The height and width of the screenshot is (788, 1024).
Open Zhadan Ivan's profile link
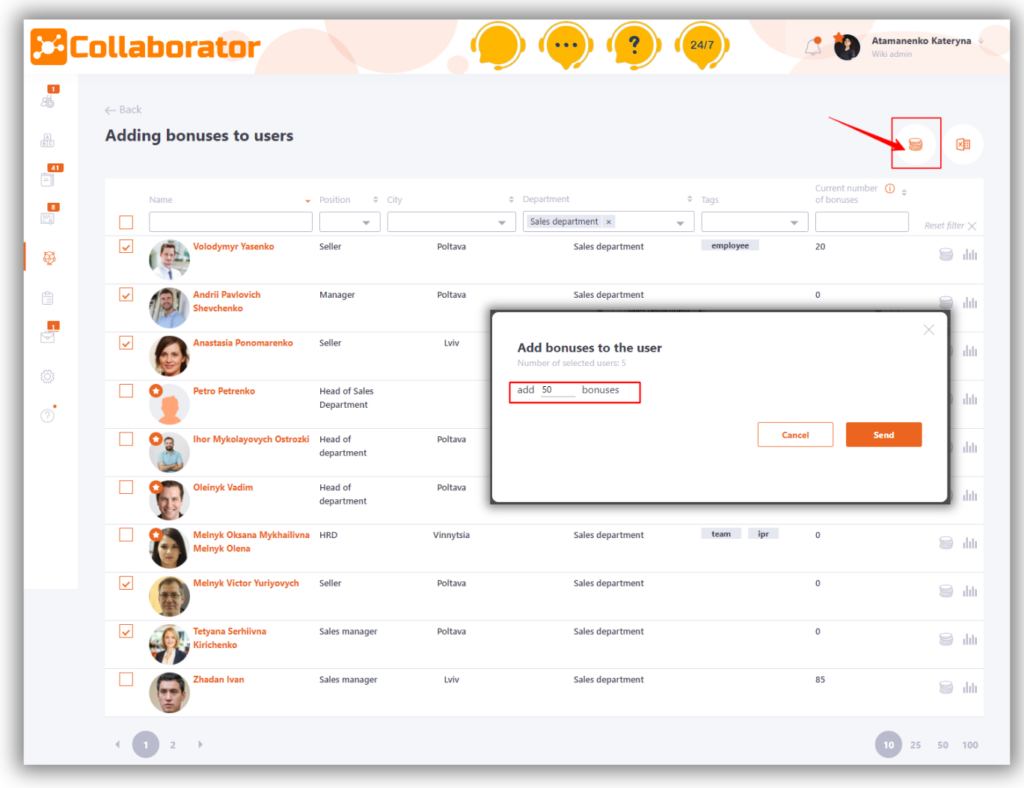point(218,679)
